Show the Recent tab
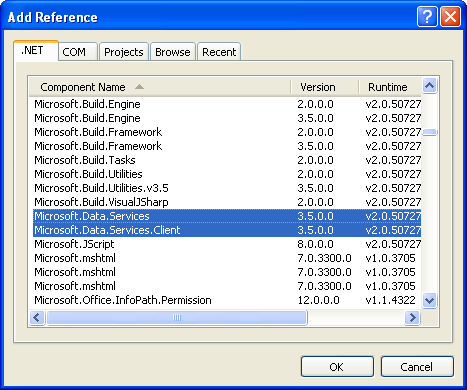467x390 pixels. click(219, 52)
